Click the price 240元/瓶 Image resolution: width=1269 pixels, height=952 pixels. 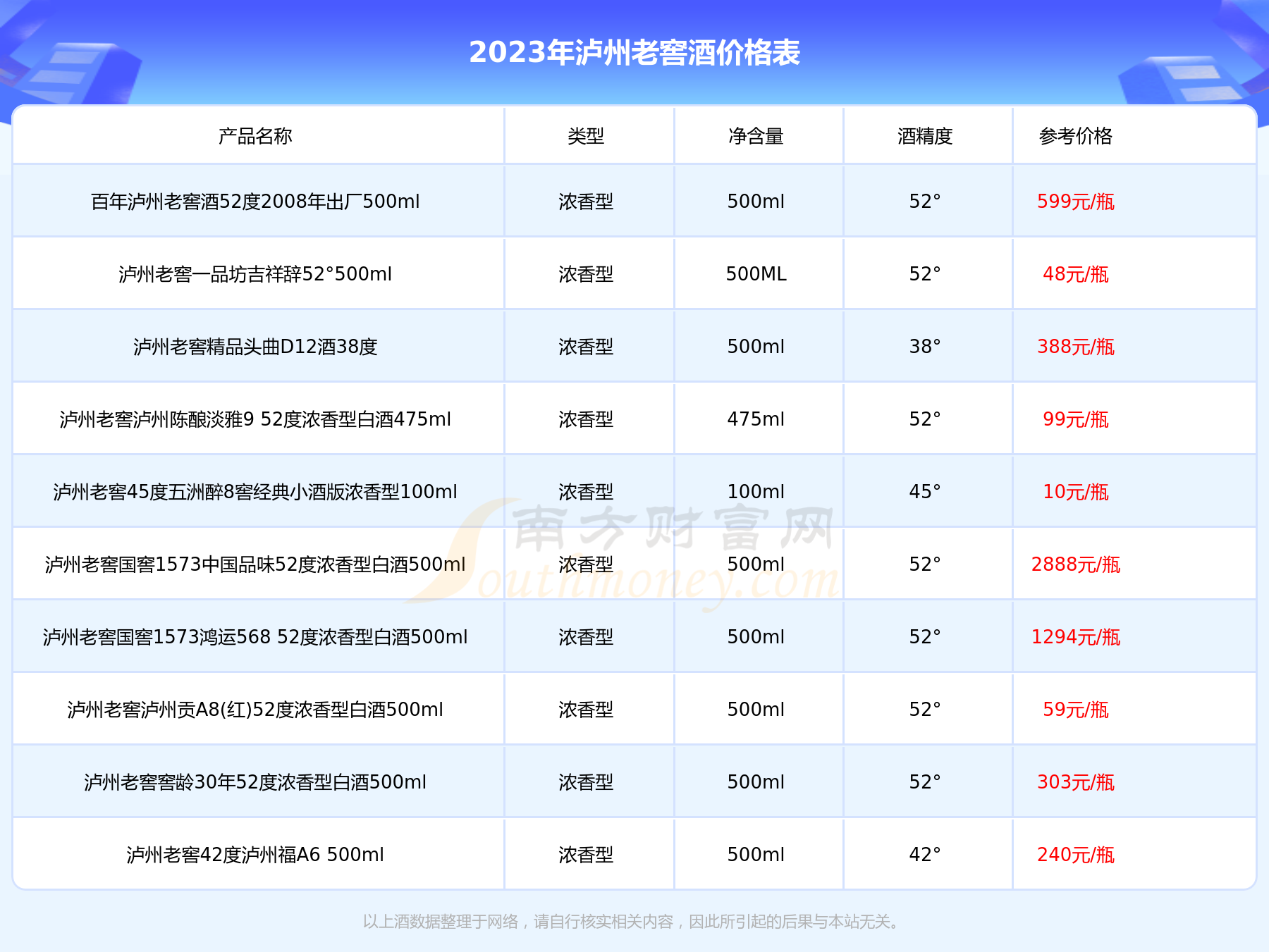(x=1076, y=855)
